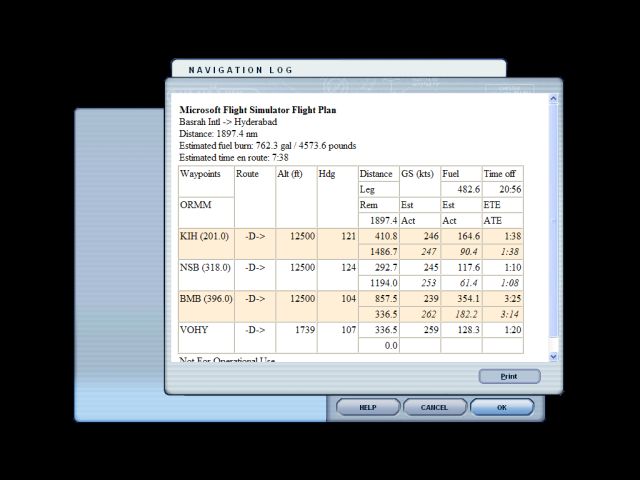Select the KIH (201.0) waypoint cell

205,236
